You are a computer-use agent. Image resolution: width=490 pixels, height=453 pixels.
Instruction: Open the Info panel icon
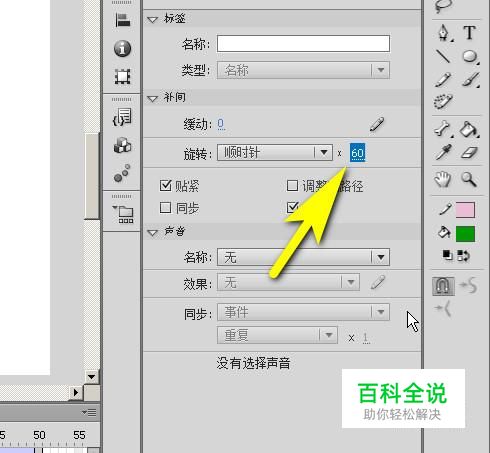coord(122,49)
